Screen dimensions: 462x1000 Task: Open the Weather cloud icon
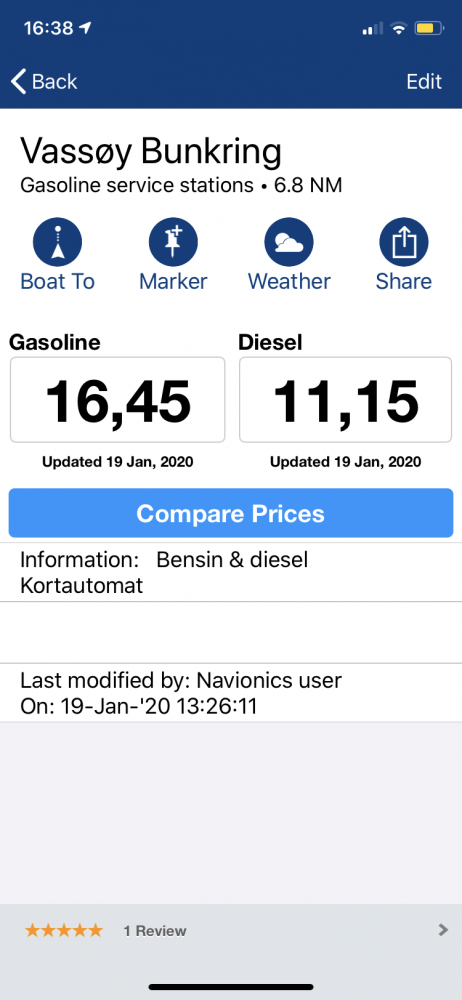click(289, 242)
